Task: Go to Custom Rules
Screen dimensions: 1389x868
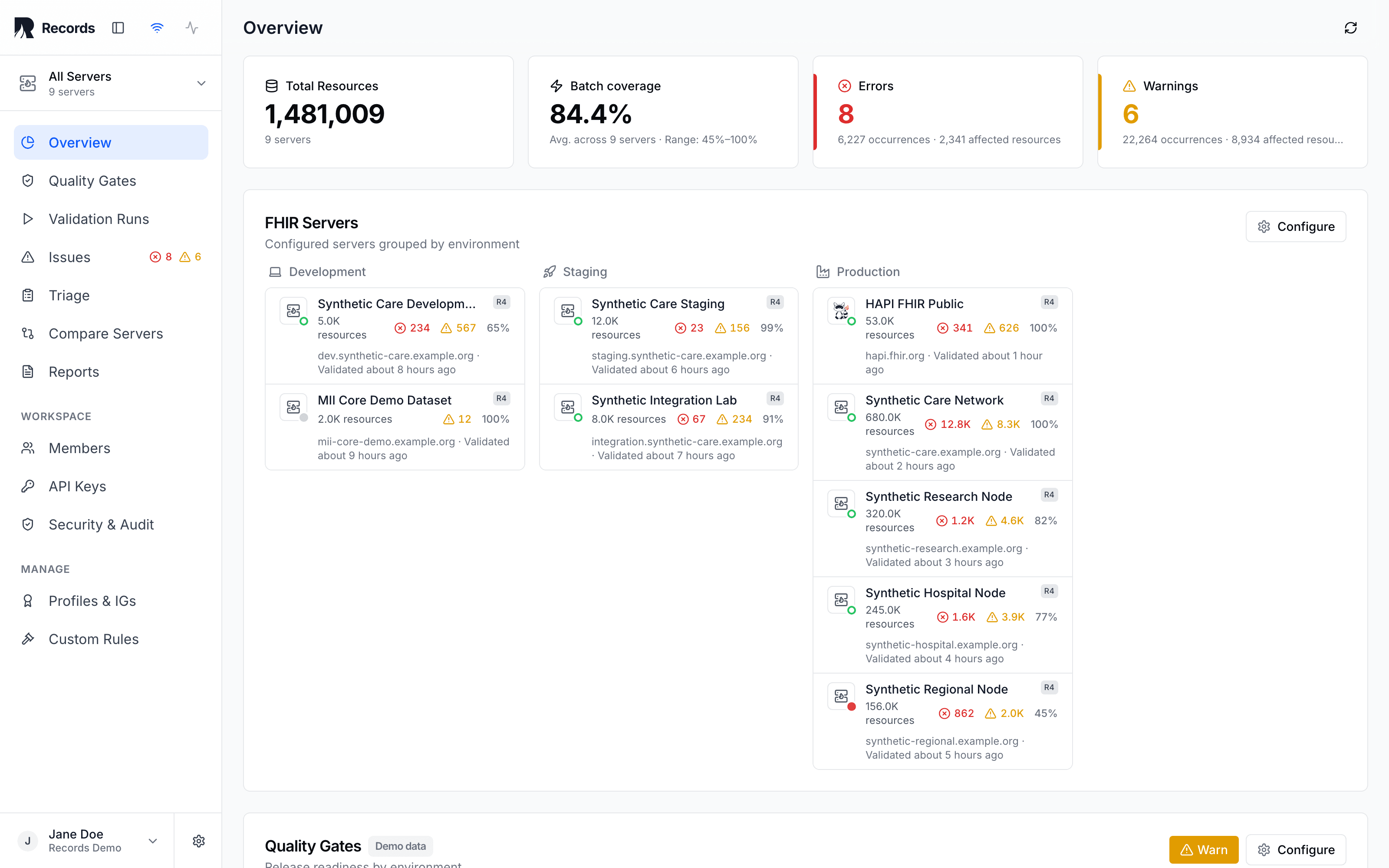Action: (111, 639)
